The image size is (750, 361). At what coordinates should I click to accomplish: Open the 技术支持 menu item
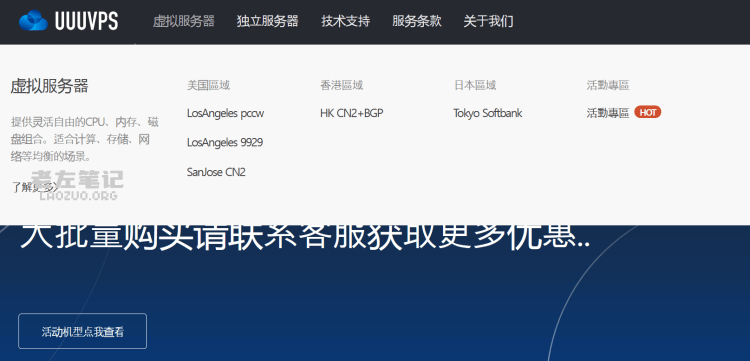(x=345, y=21)
